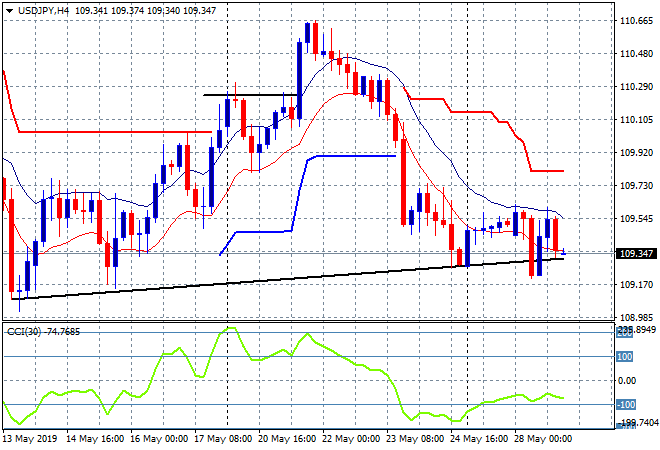Click the 23 May 08:00 time label
Viewport: 660px width, 450px height.
[415, 439]
